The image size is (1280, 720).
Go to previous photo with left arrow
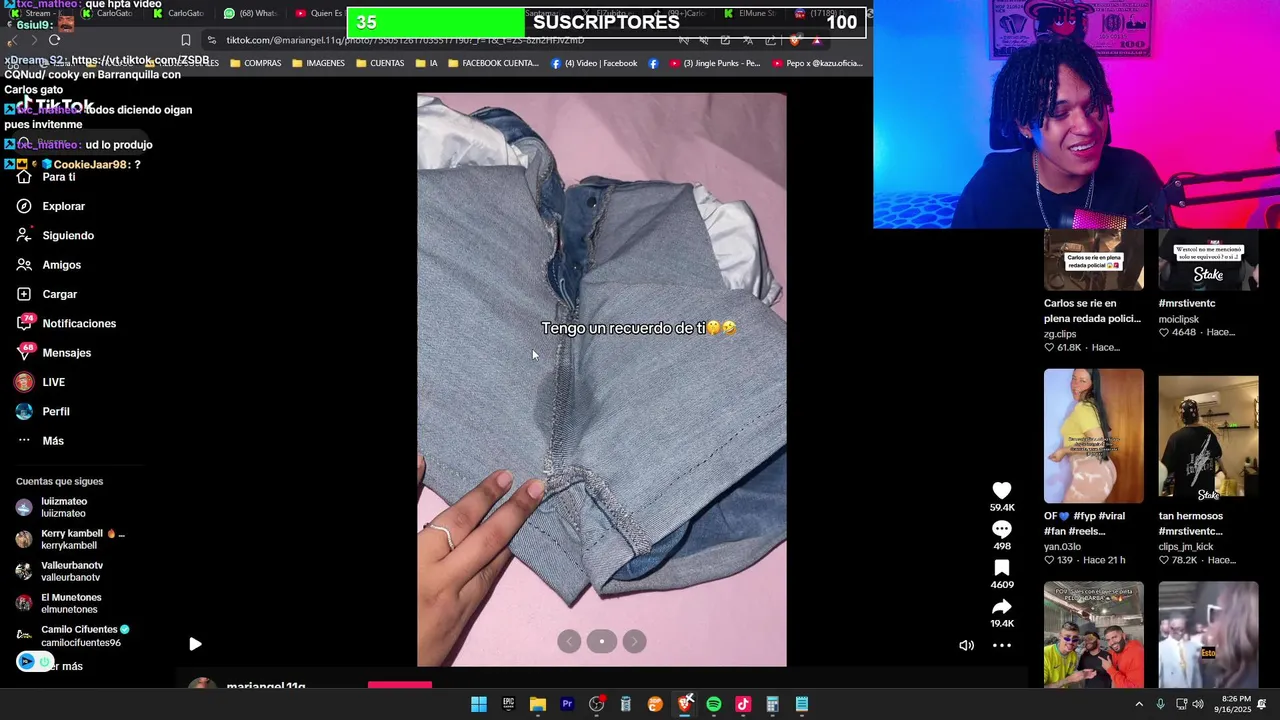pyautogui.click(x=569, y=642)
